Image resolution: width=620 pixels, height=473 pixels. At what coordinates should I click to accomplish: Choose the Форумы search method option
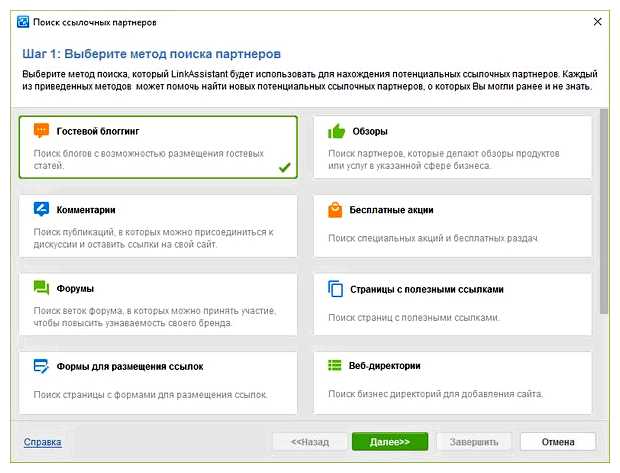(x=157, y=304)
